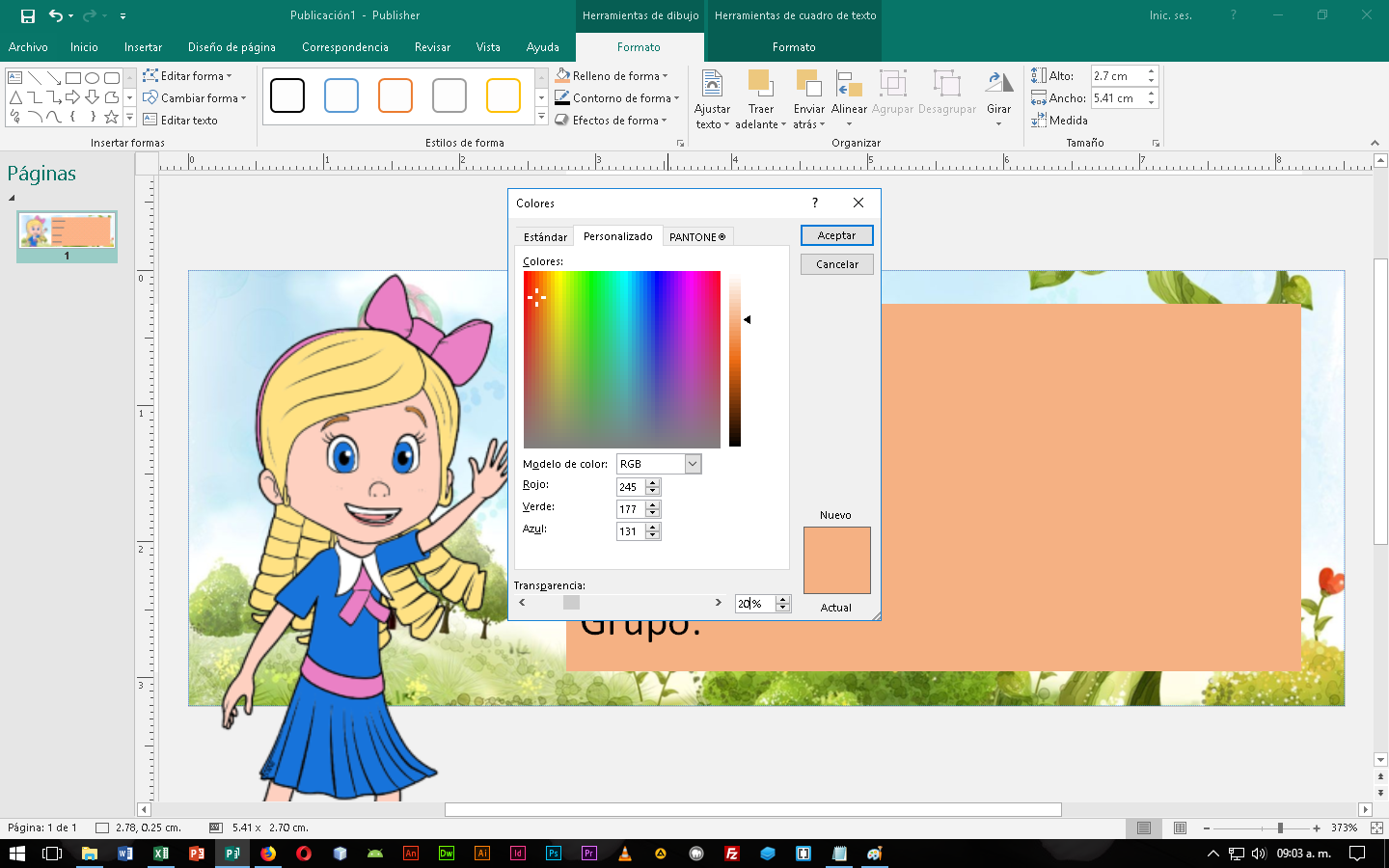The image size is (1389, 868).
Task: Click the zoom slider handle in status bar
Action: pyautogui.click(x=1280, y=828)
